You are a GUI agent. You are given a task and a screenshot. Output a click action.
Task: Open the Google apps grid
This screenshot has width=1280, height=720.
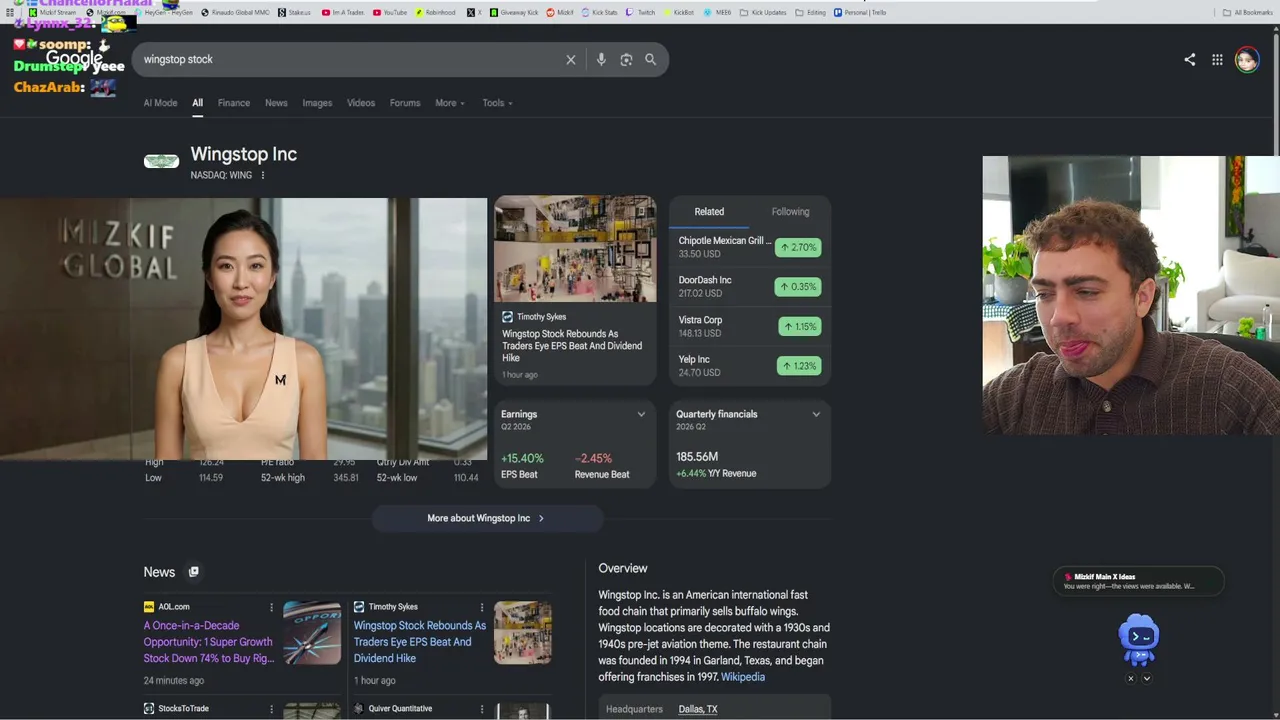(x=1217, y=60)
